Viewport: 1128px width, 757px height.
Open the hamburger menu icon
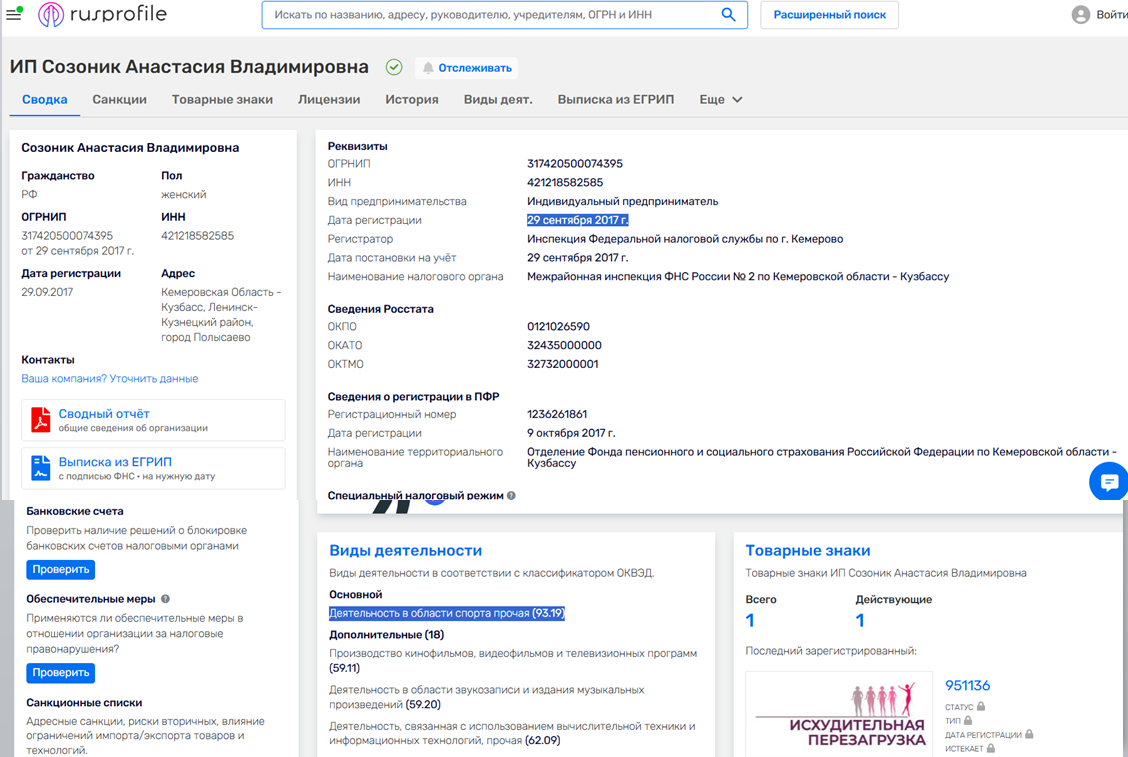click(15, 15)
